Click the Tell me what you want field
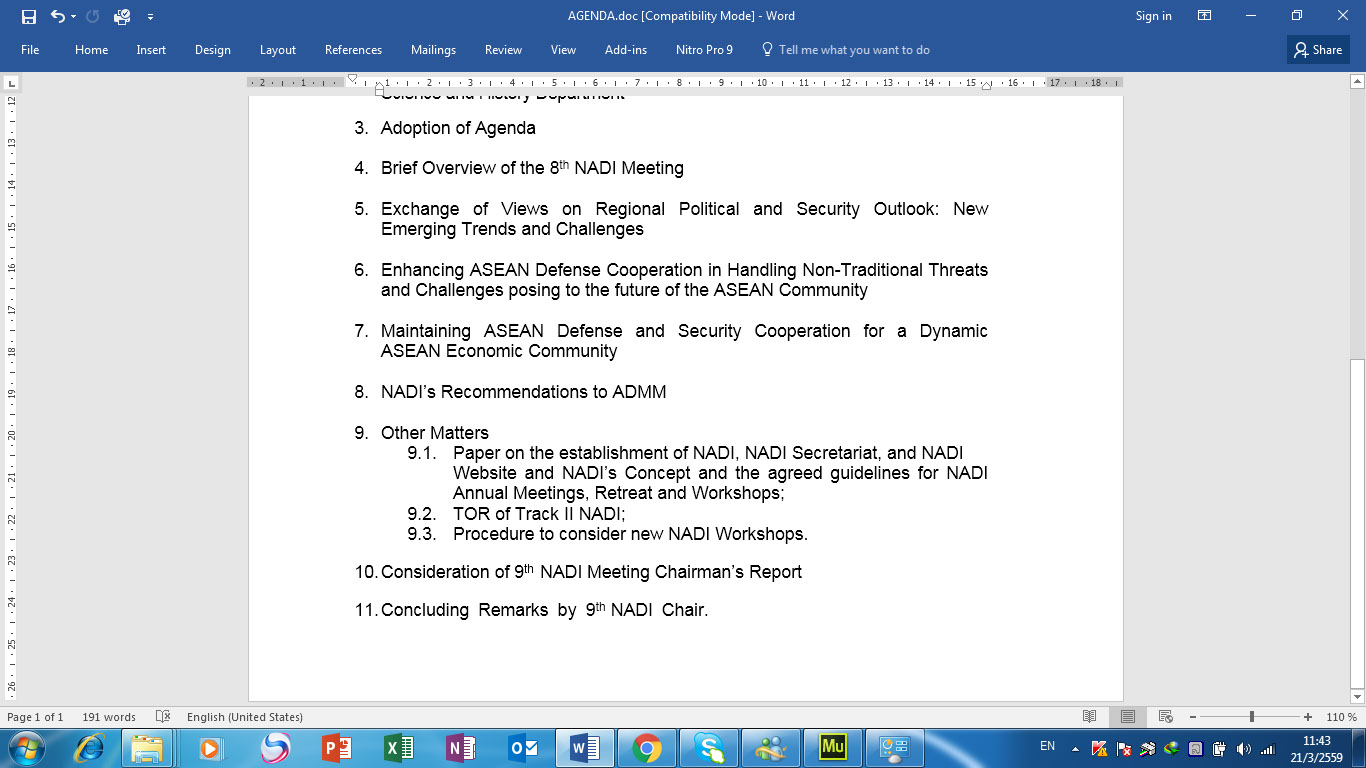The width and height of the screenshot is (1366, 768). 846,50
